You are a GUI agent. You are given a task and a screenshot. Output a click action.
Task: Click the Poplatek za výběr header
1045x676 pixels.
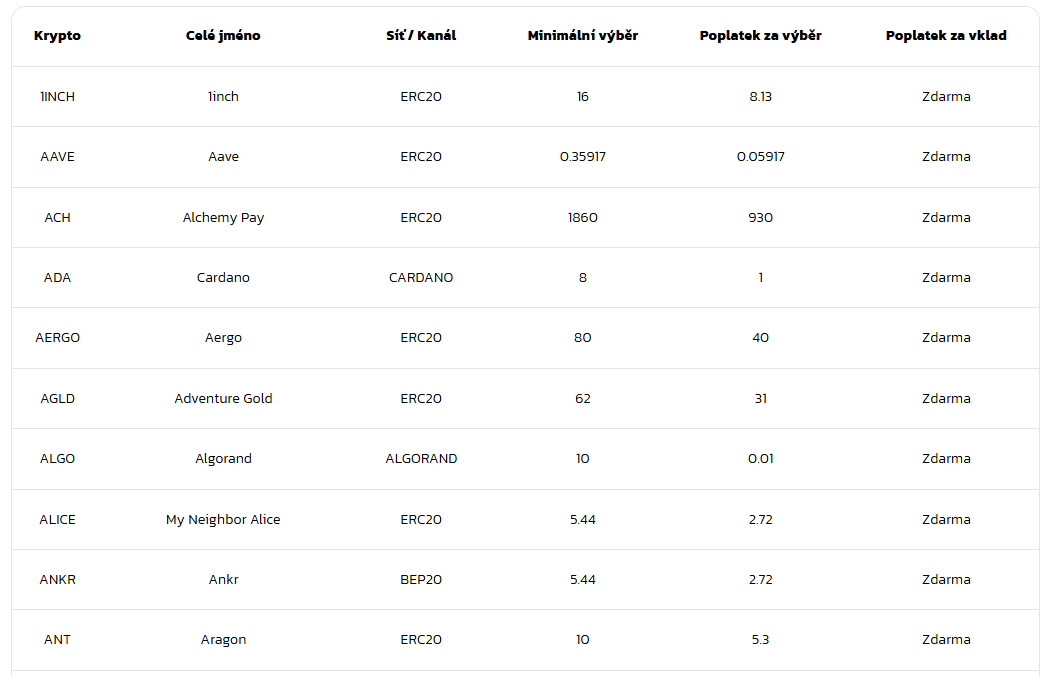760,36
